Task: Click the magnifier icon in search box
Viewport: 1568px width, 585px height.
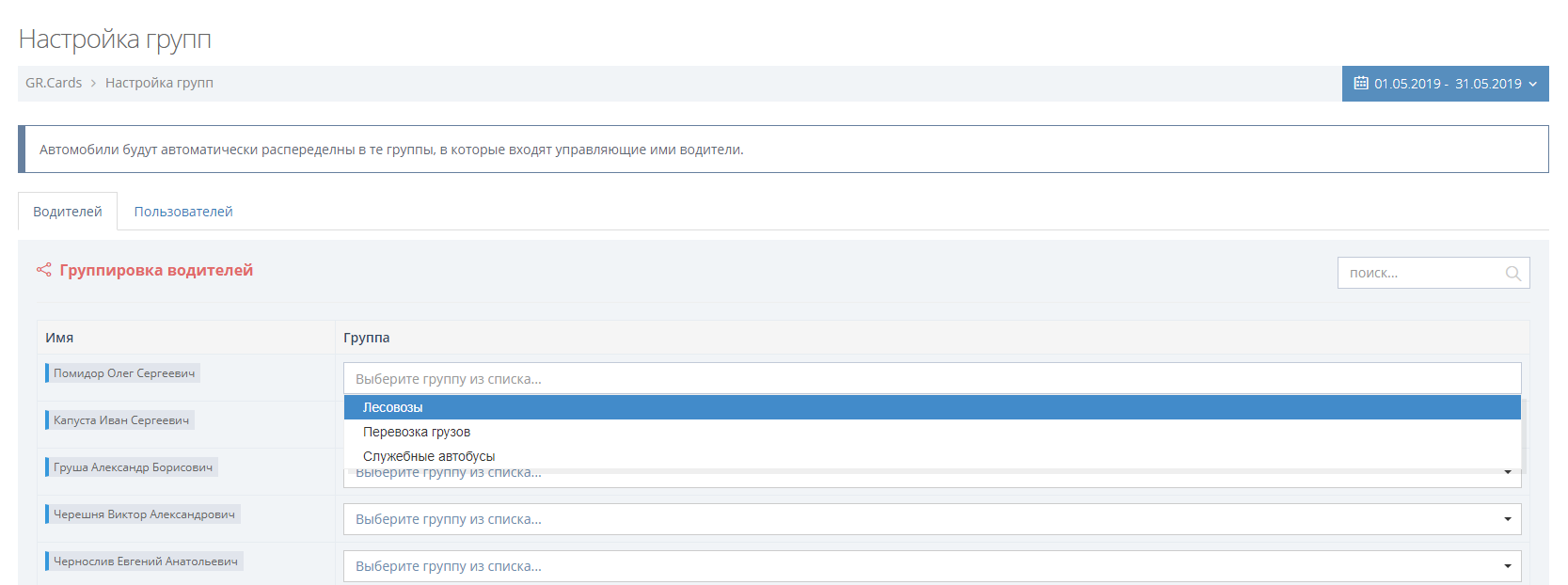Action: coord(1513,274)
